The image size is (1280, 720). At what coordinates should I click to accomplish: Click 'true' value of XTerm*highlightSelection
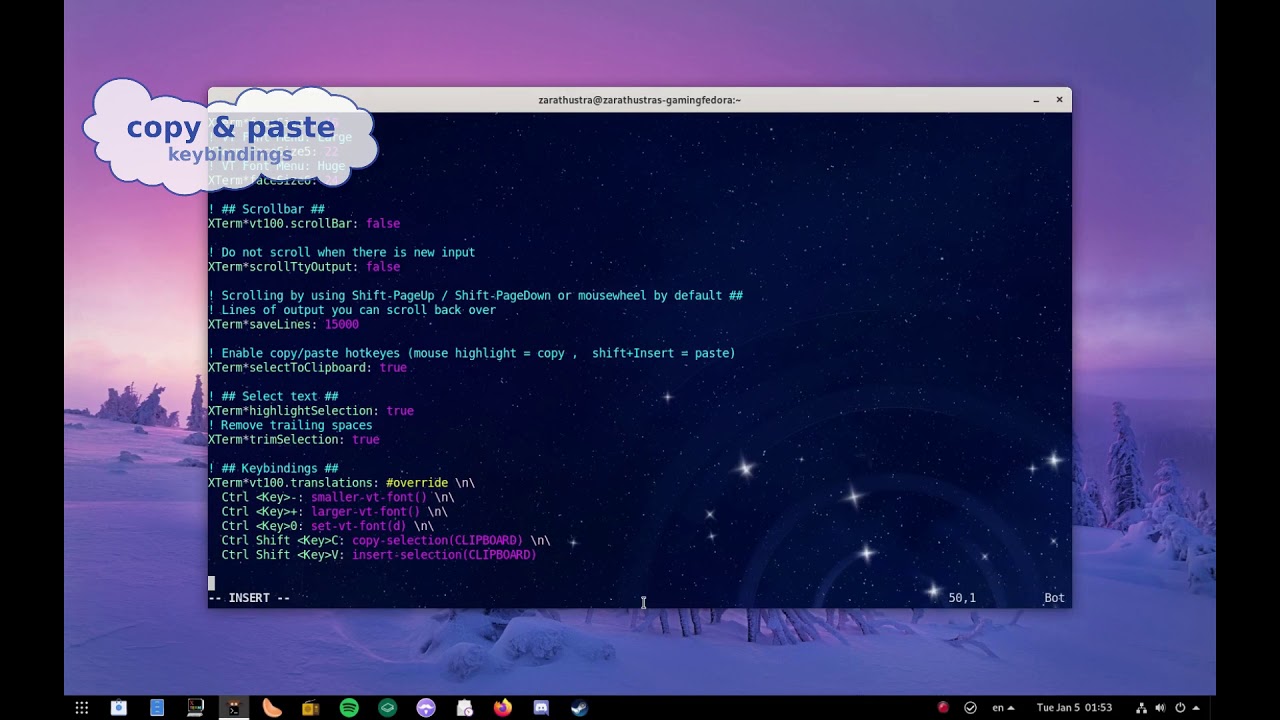(x=400, y=411)
